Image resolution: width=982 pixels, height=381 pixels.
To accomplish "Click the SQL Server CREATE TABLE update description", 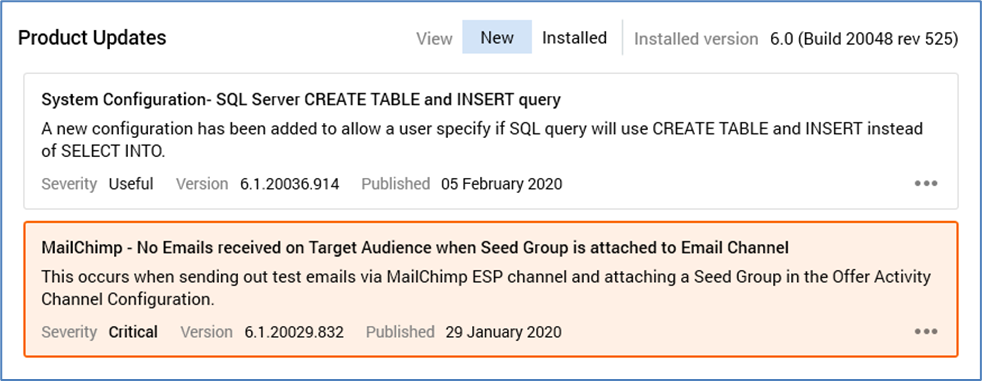I will click(x=482, y=140).
